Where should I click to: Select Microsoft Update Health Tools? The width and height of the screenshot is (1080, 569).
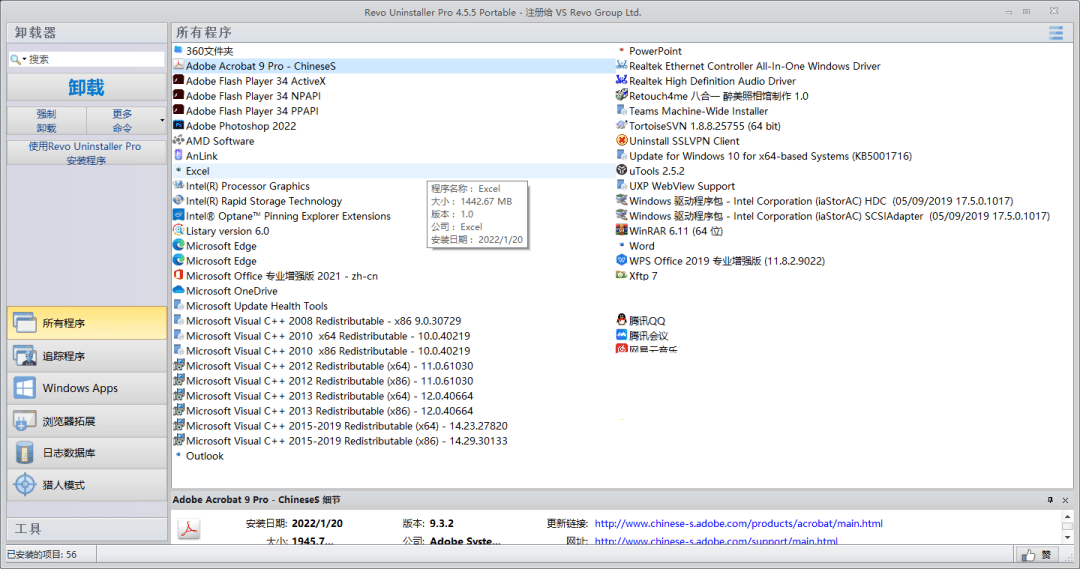pos(257,306)
